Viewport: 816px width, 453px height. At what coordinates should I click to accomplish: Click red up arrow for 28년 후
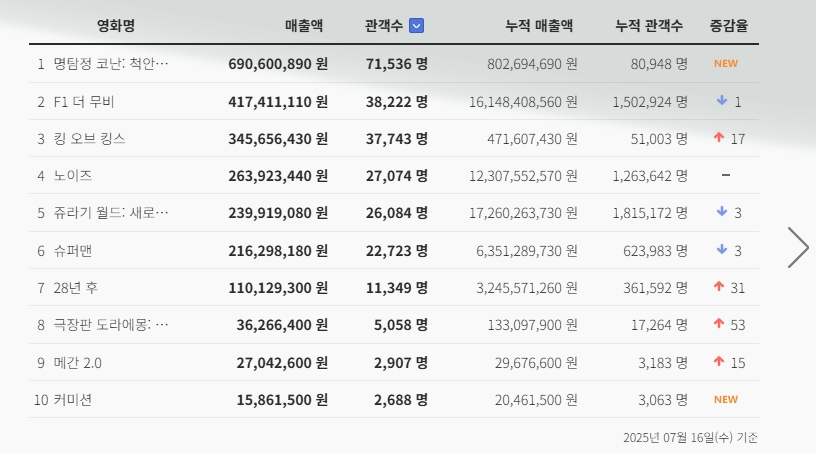click(x=718, y=288)
